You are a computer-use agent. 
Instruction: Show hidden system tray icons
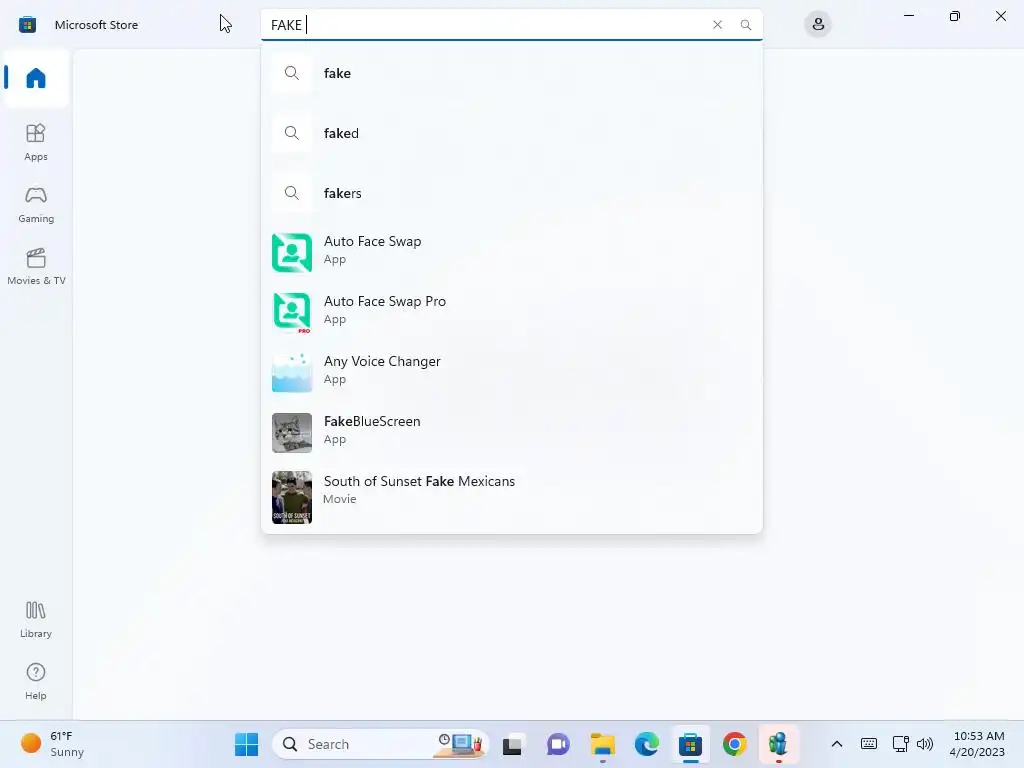(837, 744)
